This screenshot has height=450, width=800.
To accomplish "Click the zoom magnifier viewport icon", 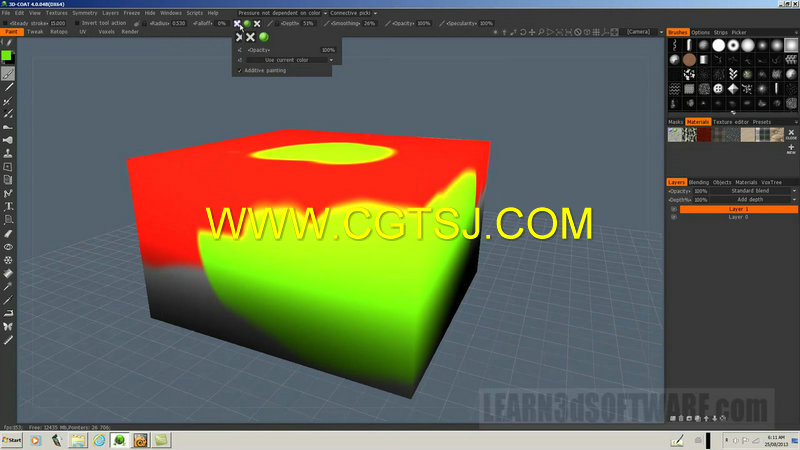I will [x=541, y=32].
